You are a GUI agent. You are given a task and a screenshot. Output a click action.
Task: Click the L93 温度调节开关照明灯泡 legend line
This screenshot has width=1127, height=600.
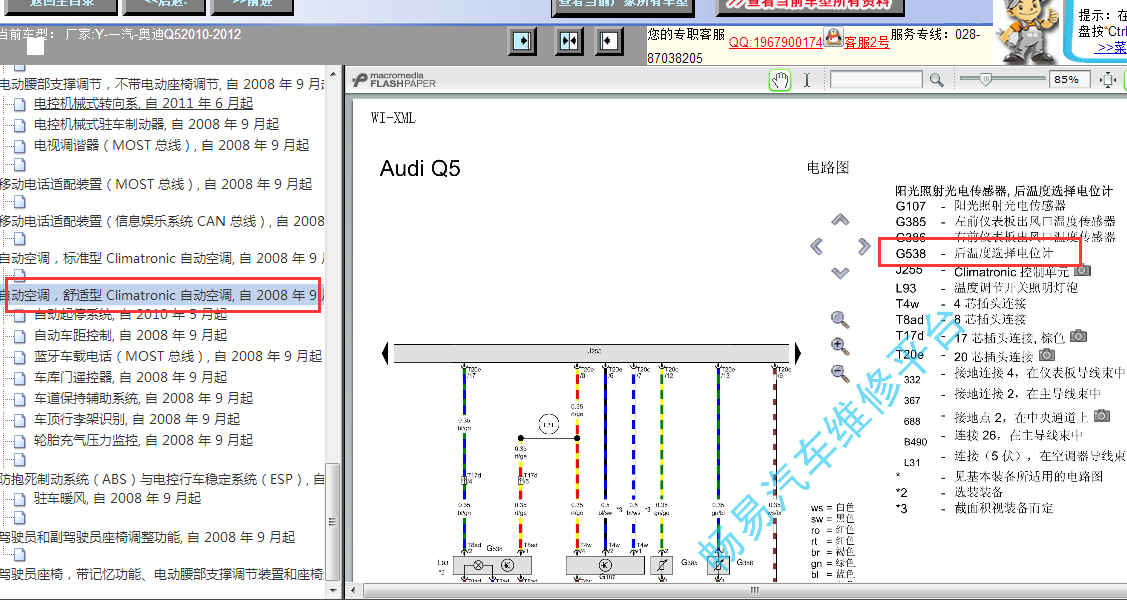987,287
